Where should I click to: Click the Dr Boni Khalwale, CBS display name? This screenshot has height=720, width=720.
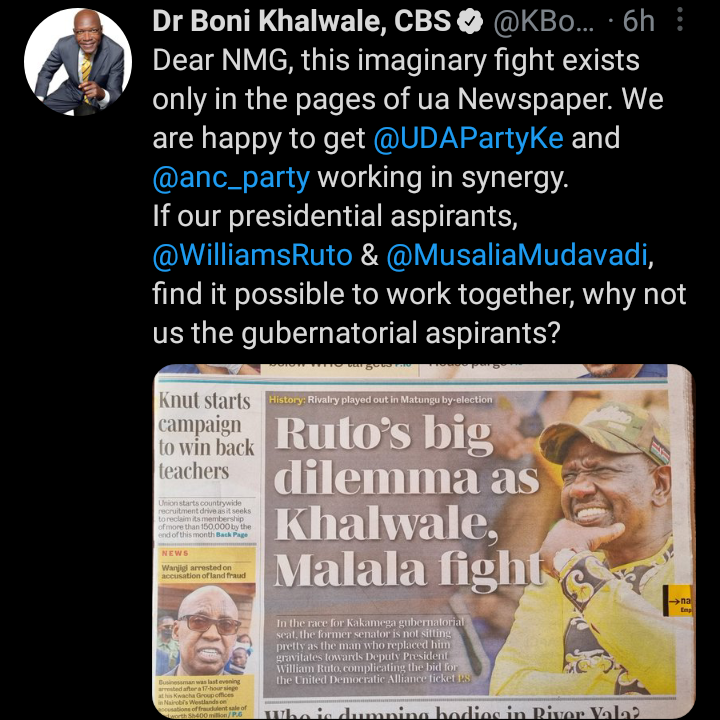click(x=301, y=21)
